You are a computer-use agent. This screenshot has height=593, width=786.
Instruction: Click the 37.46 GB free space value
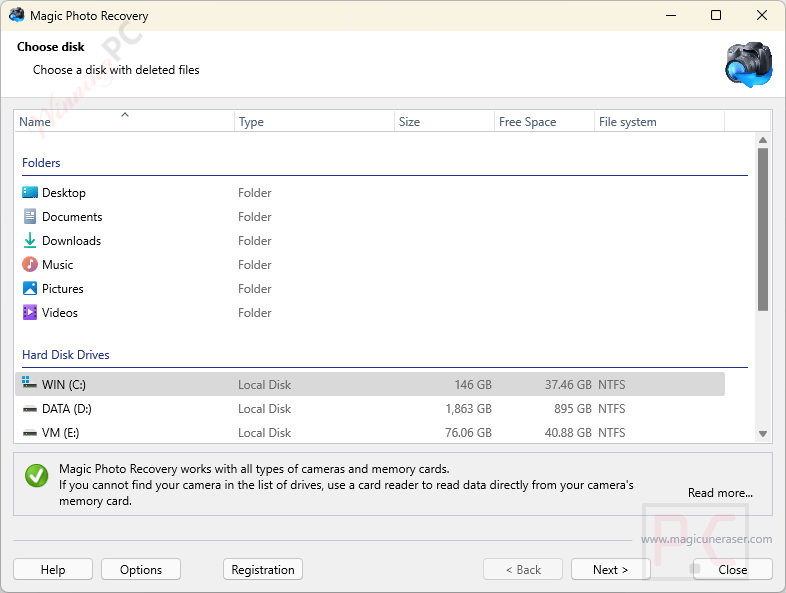click(568, 384)
